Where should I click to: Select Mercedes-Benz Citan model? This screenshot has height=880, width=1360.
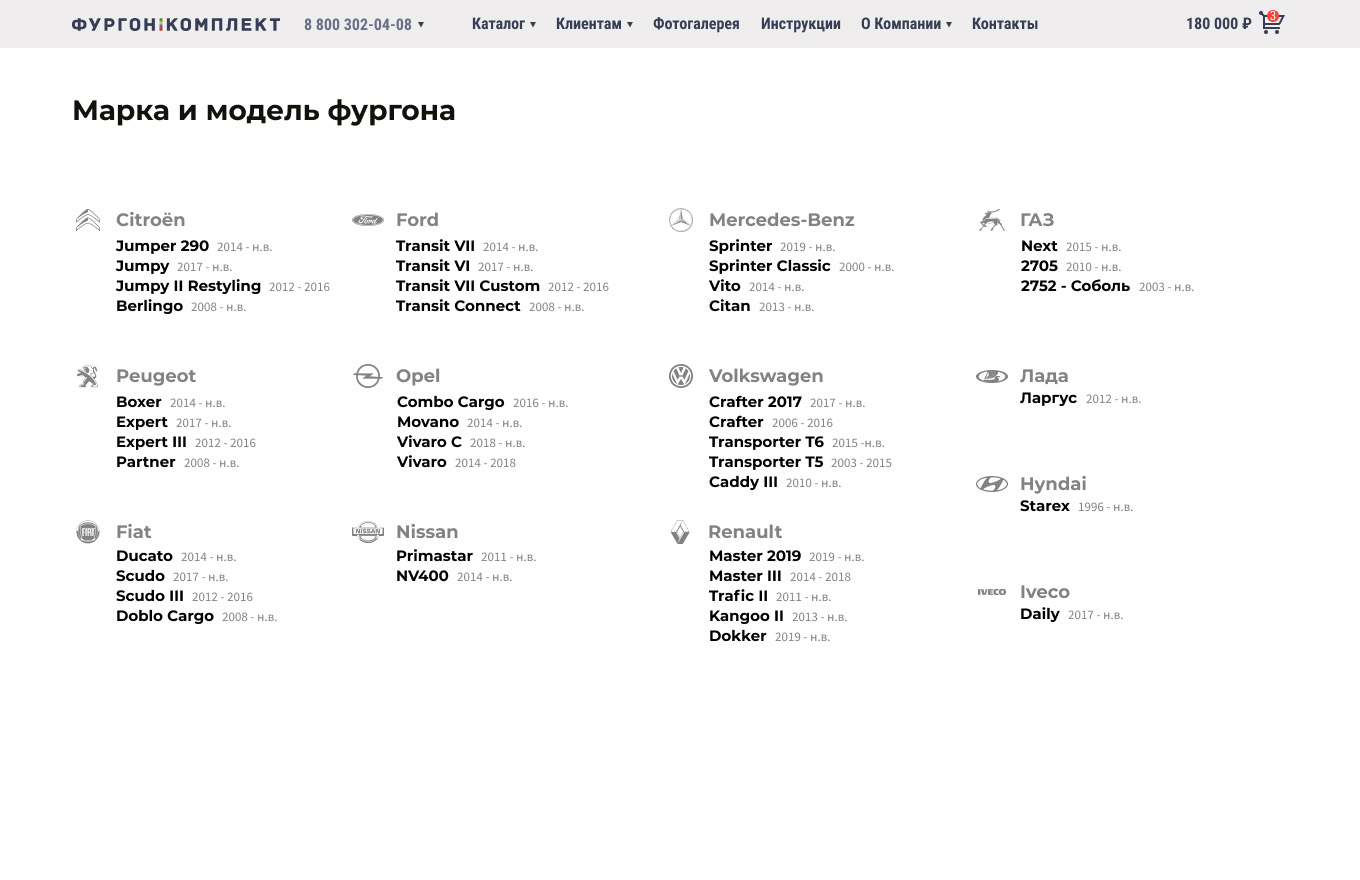[x=729, y=306]
